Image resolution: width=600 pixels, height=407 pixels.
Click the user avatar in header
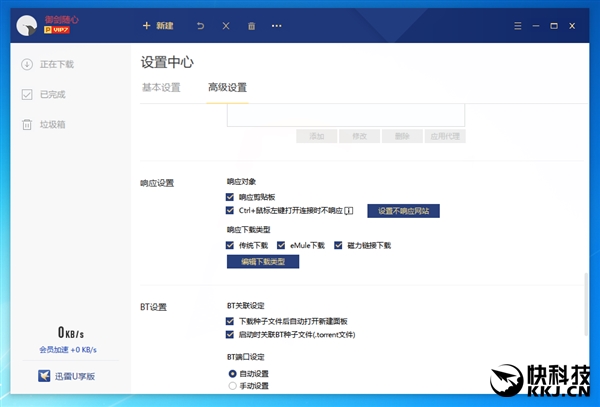[27, 26]
